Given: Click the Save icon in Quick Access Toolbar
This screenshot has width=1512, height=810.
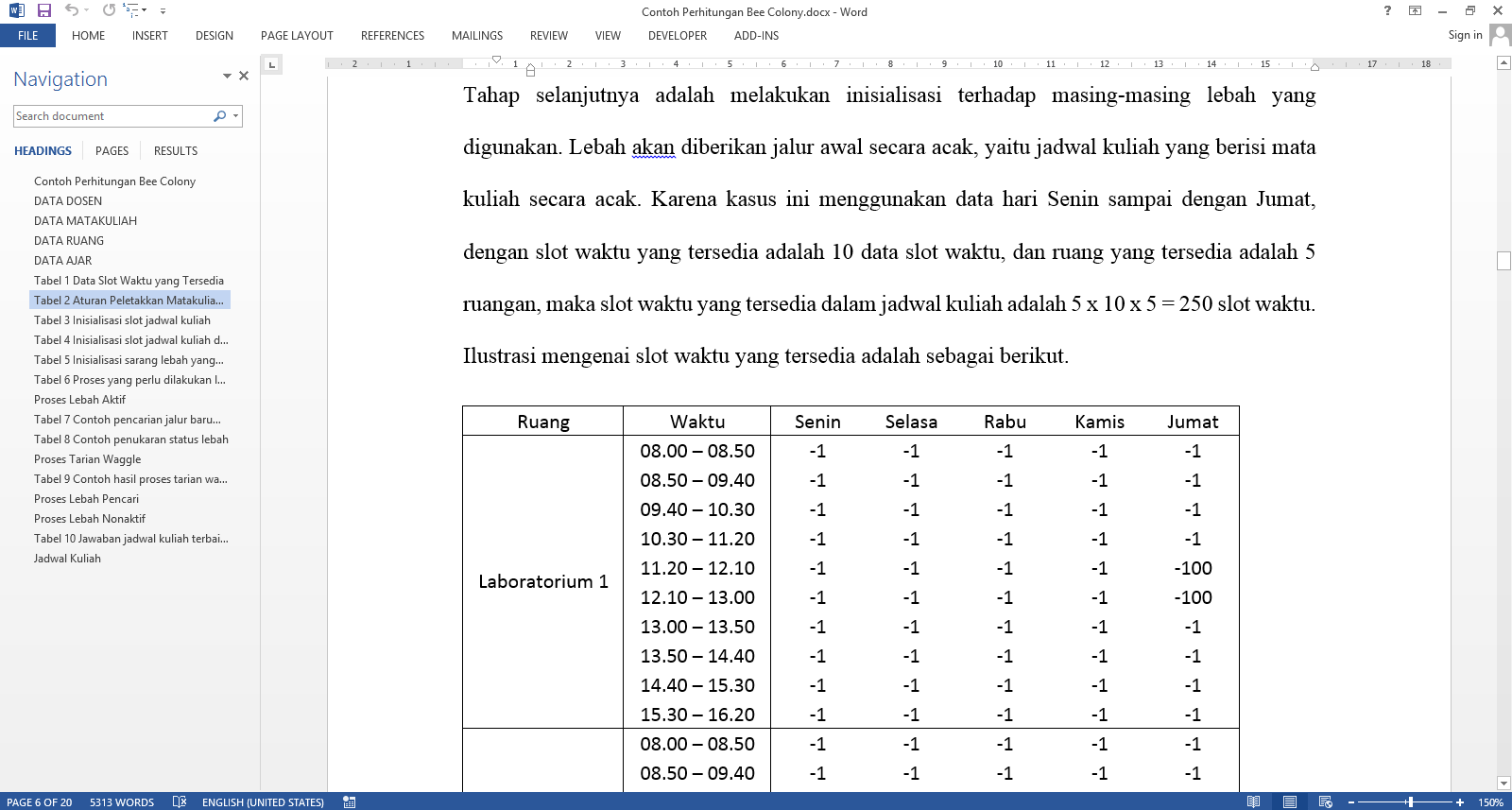Looking at the screenshot, I should pos(43,10).
